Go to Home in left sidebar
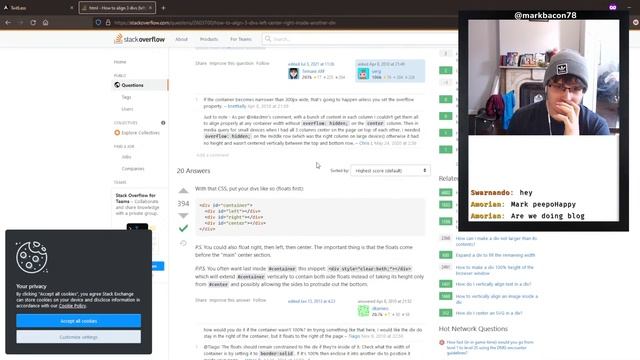 tap(120, 62)
